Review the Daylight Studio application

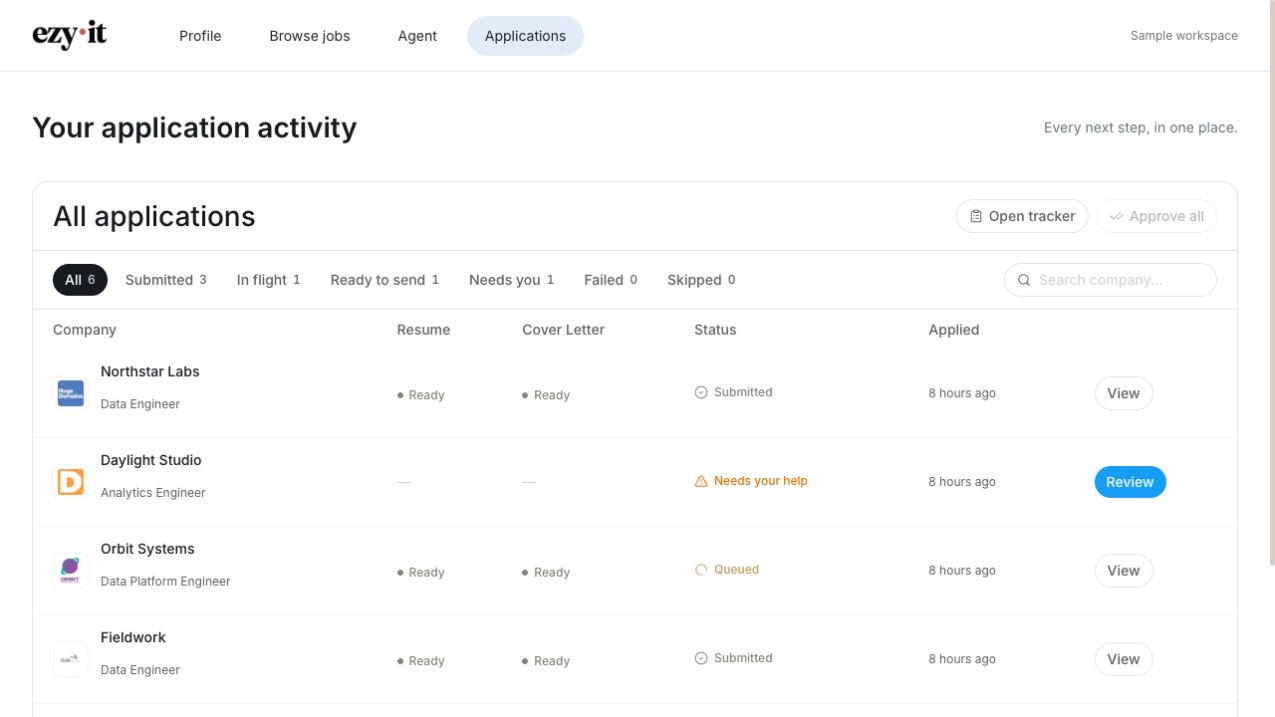pyautogui.click(x=1130, y=482)
